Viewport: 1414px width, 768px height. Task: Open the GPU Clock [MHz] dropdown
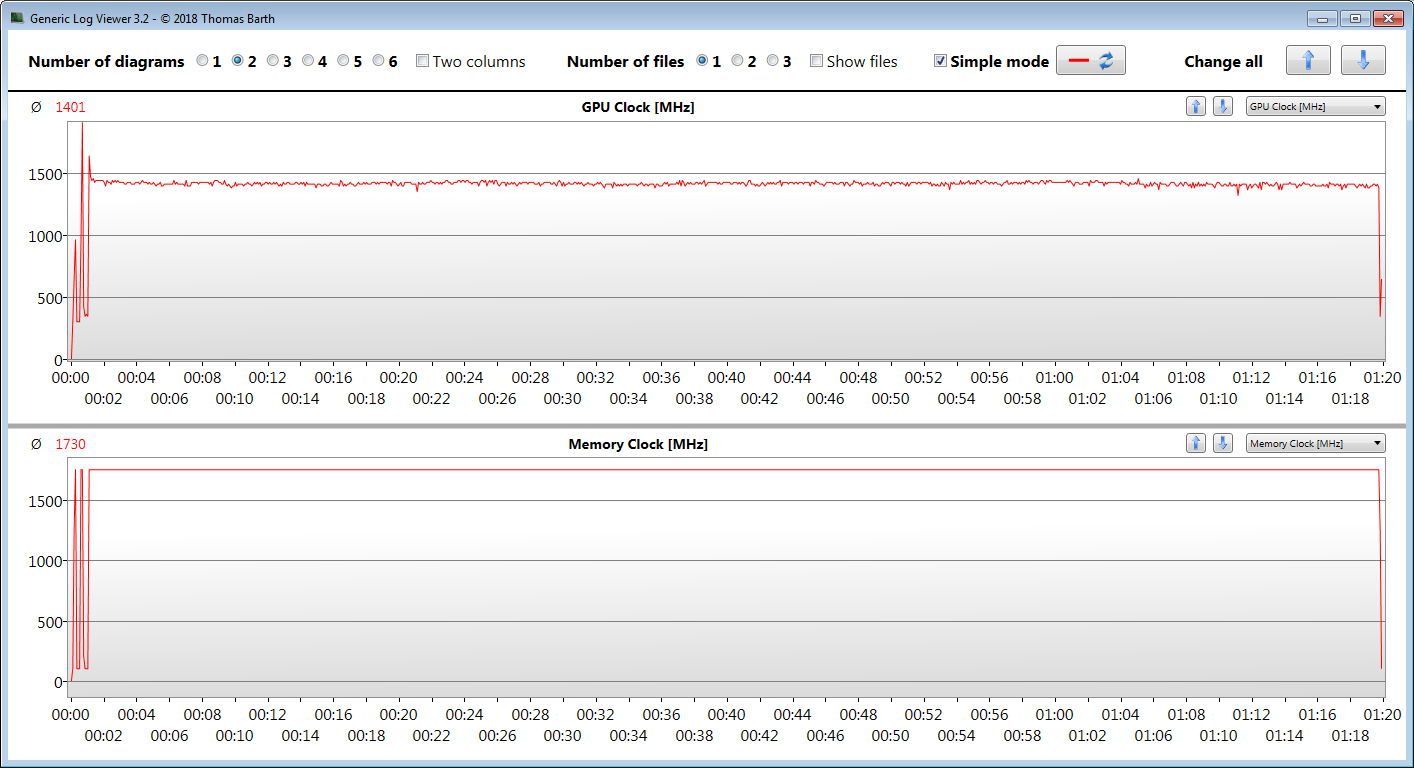point(1315,106)
